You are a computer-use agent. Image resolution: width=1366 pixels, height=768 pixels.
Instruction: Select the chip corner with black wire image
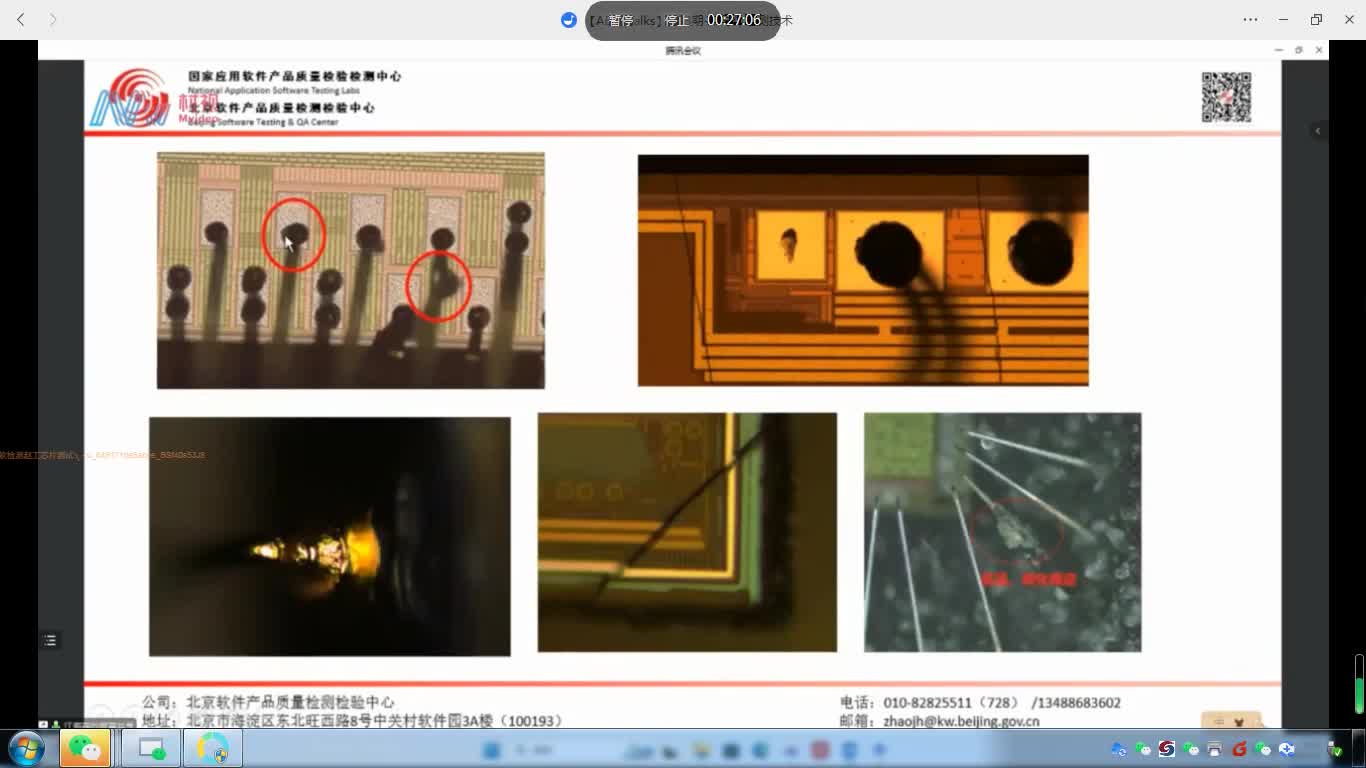[x=687, y=532]
